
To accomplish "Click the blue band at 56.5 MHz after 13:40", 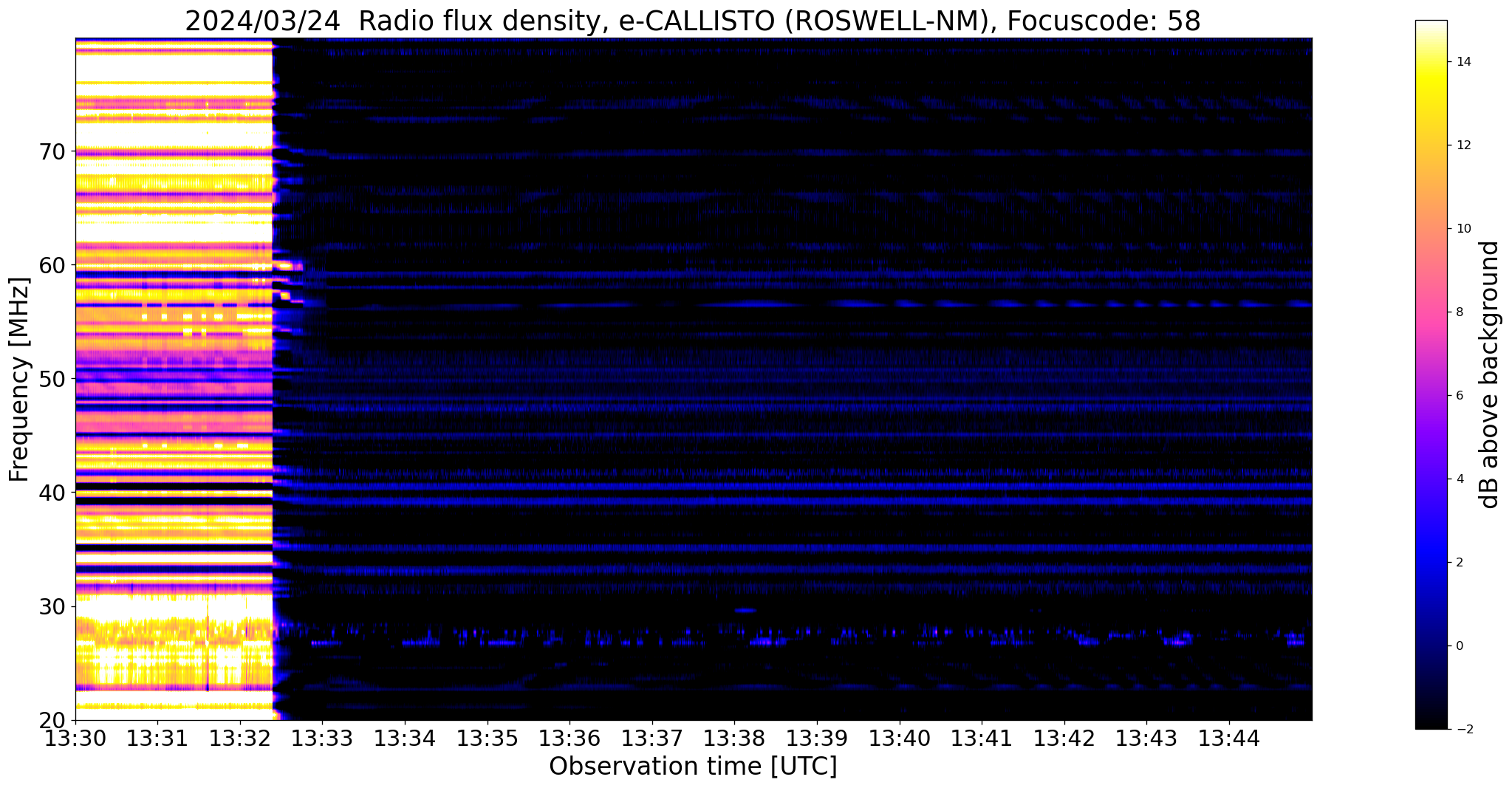I will pos(1104,304).
